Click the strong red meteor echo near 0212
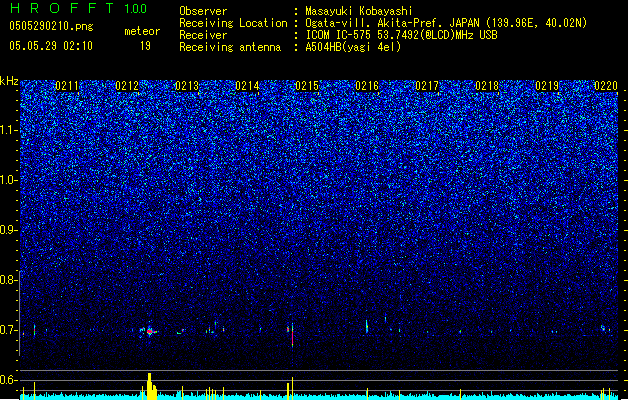Screen dimensions: 629x400 (150, 331)
